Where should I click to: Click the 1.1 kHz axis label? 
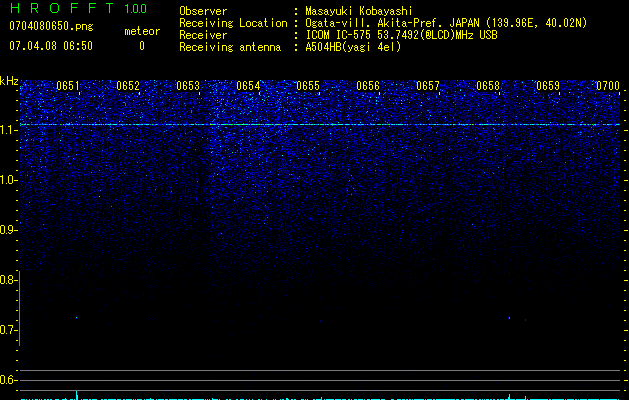[x=8, y=130]
